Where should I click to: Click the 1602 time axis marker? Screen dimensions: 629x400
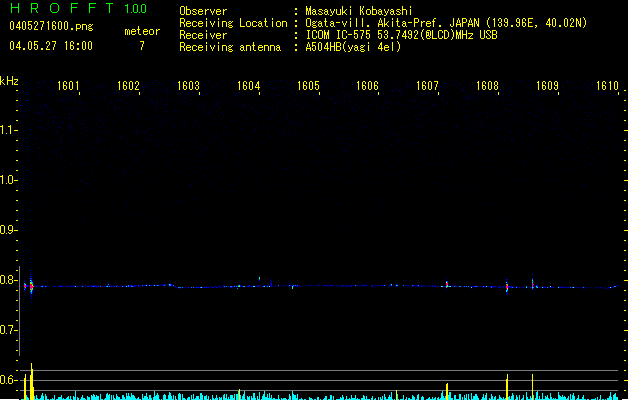(128, 86)
